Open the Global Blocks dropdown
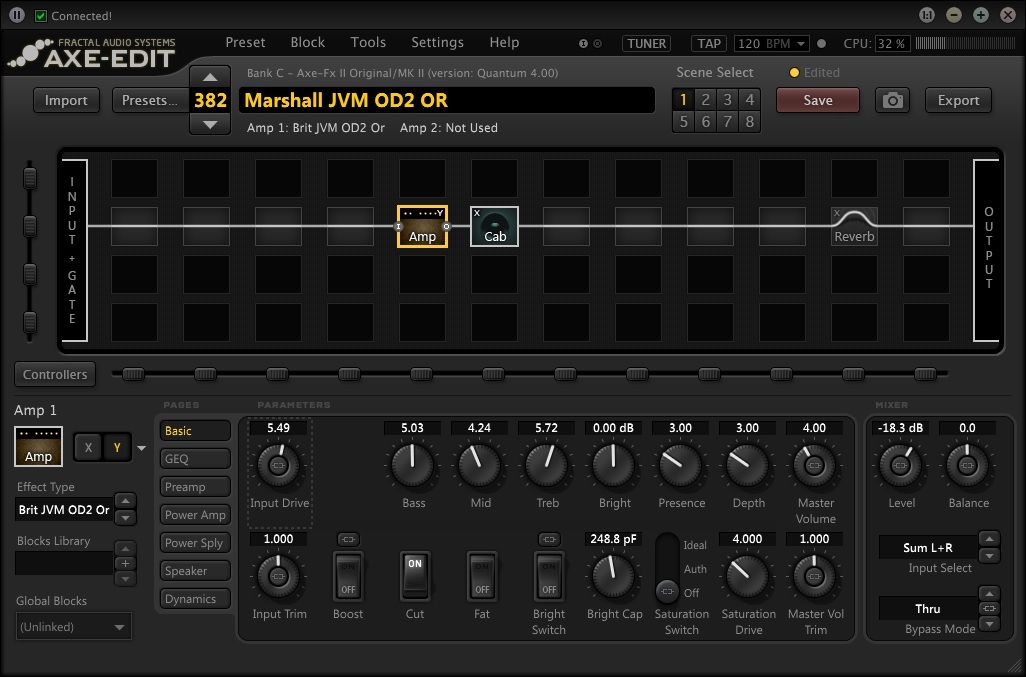This screenshot has height=678, width=1026. tap(73, 626)
